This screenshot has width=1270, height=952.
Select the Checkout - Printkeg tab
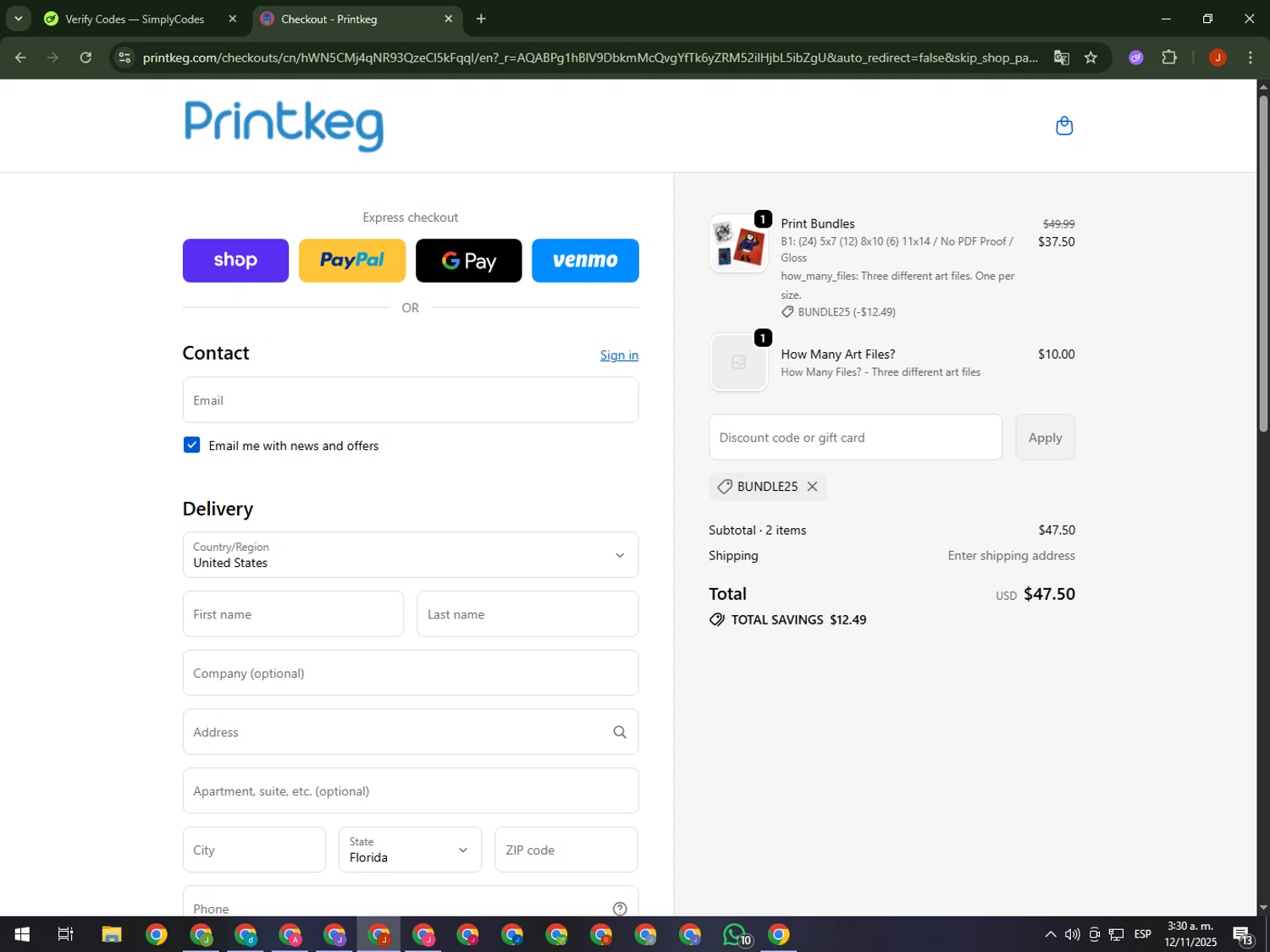329,19
